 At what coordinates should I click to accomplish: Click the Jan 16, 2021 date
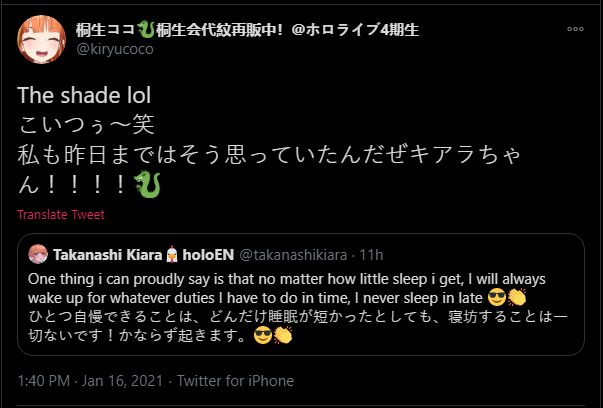(x=127, y=381)
